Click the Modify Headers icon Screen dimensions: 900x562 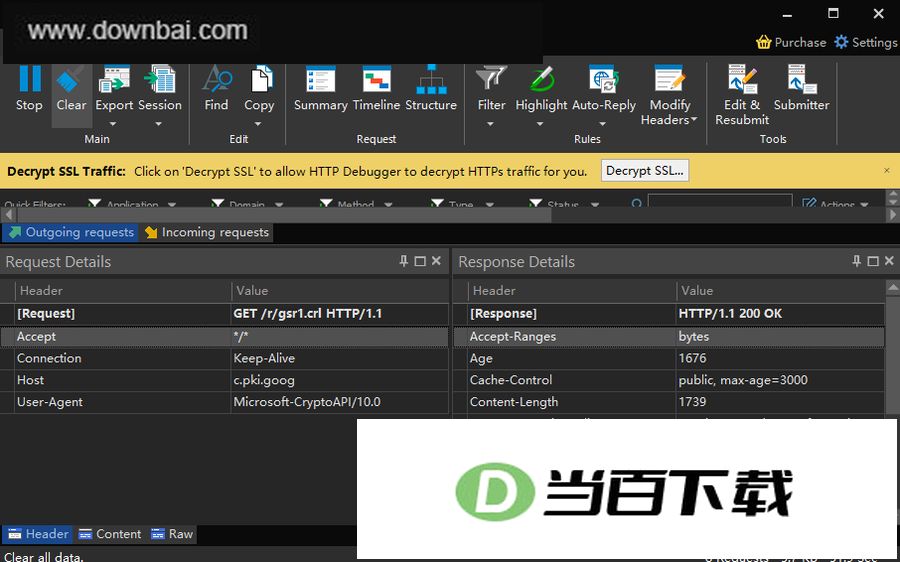point(669,79)
